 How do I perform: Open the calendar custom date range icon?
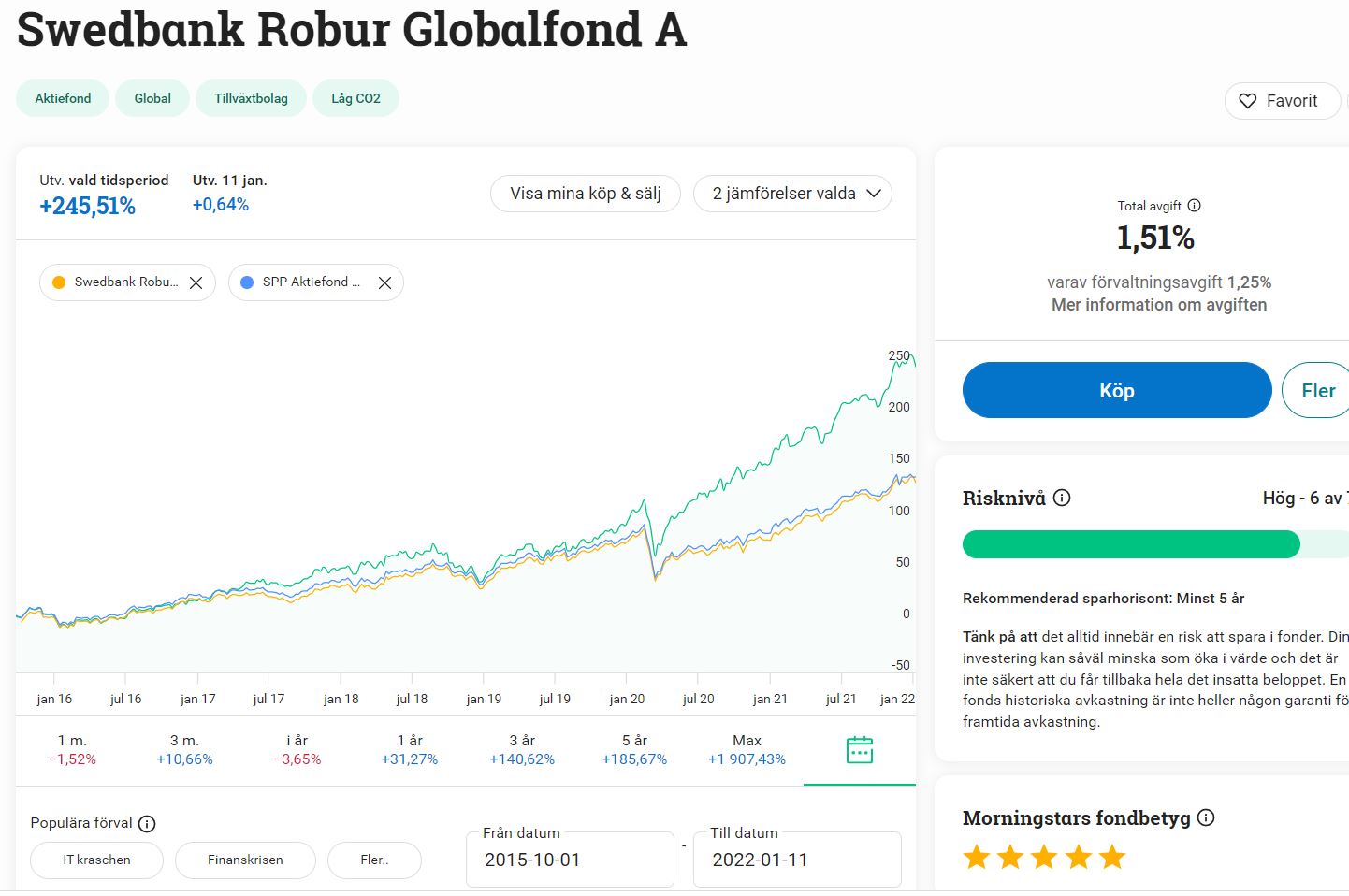pyautogui.click(x=859, y=750)
